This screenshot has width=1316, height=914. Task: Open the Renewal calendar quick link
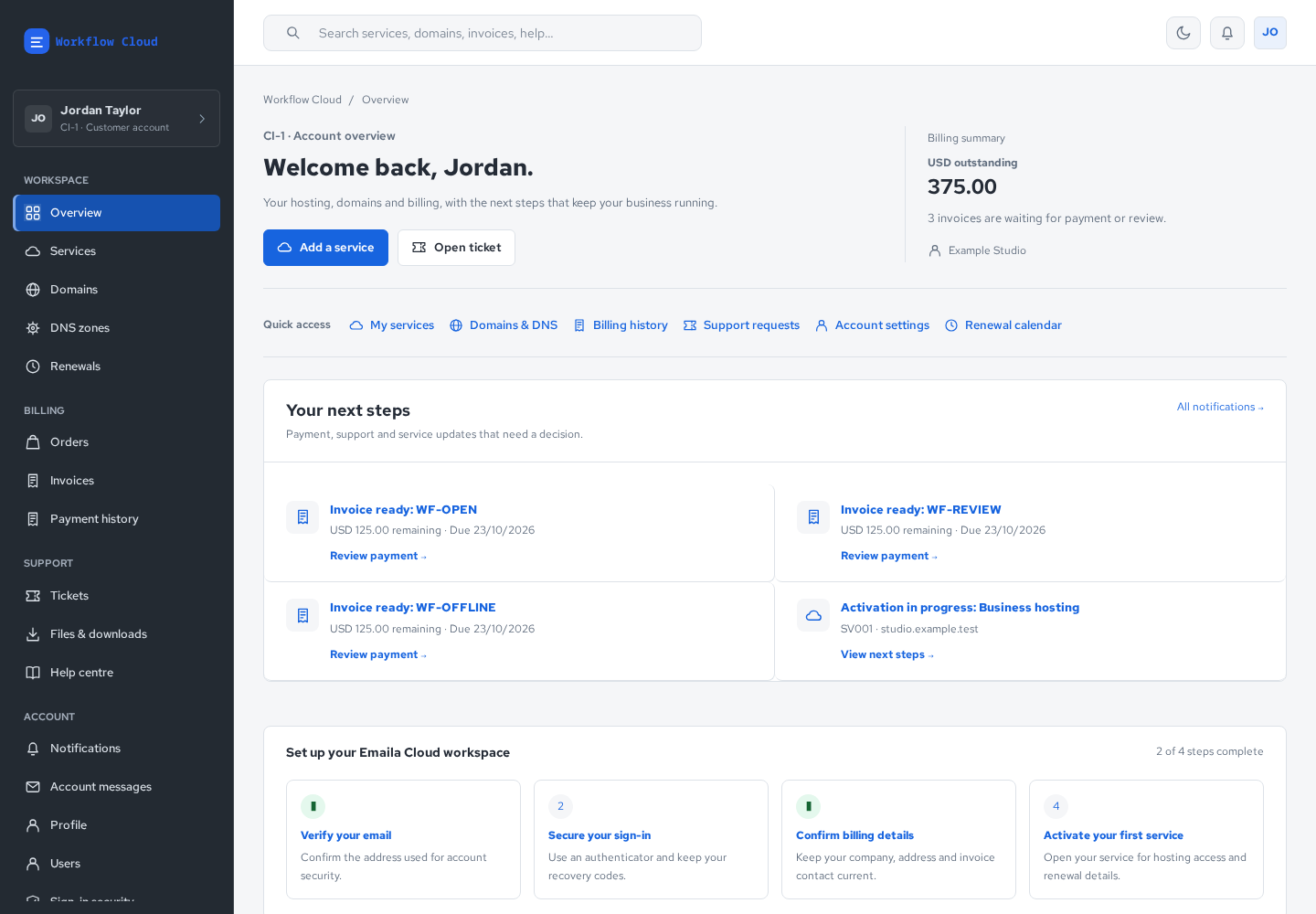[x=1003, y=325]
